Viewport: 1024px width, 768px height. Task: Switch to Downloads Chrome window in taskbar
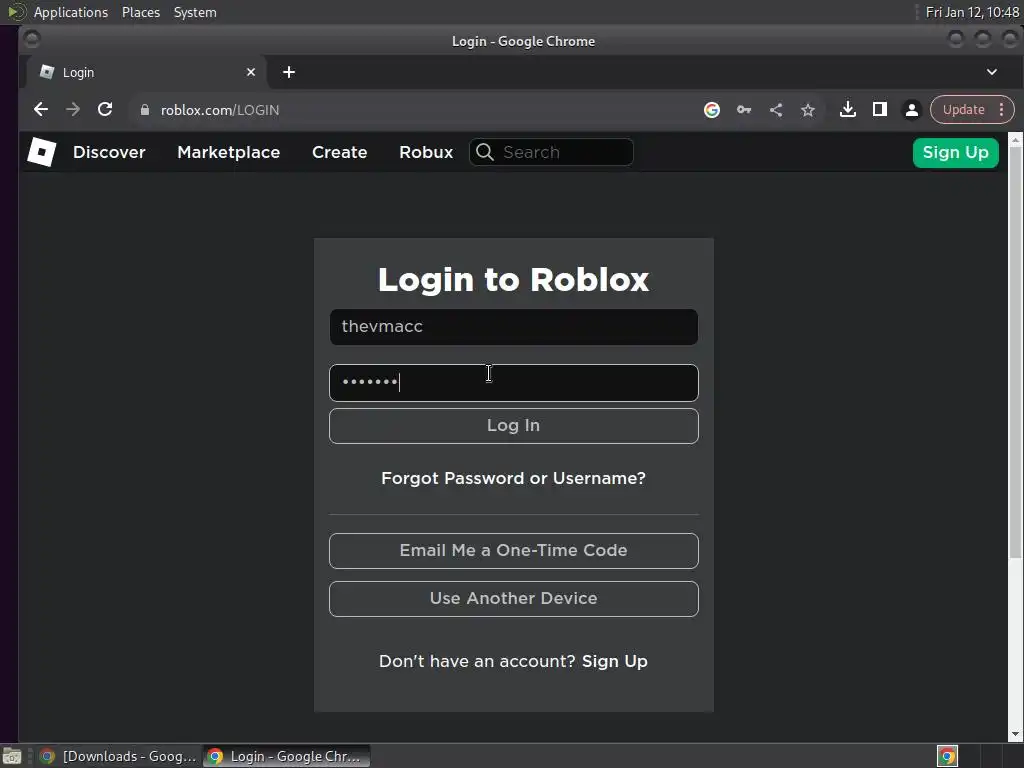pyautogui.click(x=118, y=756)
